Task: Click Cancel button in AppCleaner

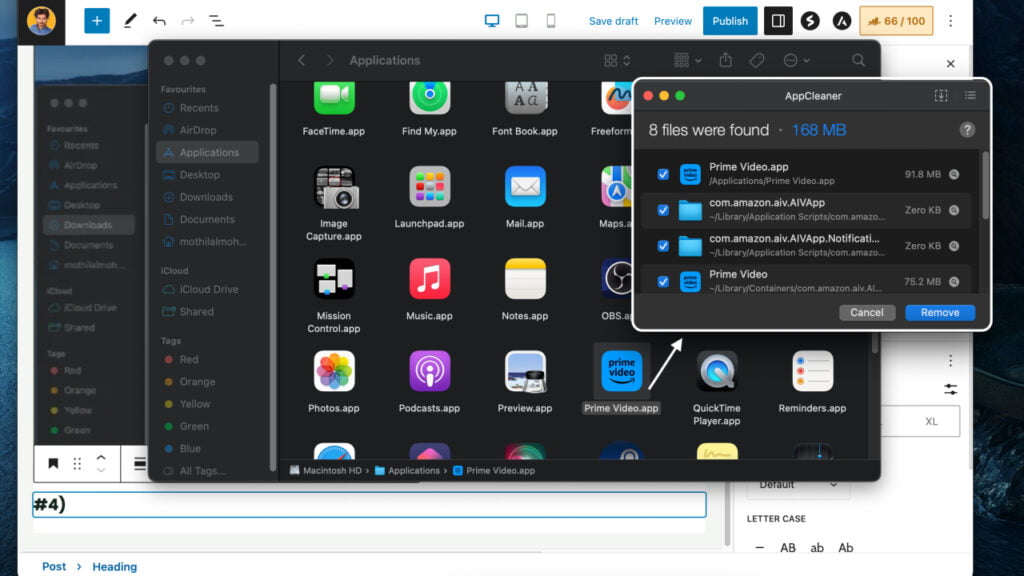Action: (x=867, y=312)
